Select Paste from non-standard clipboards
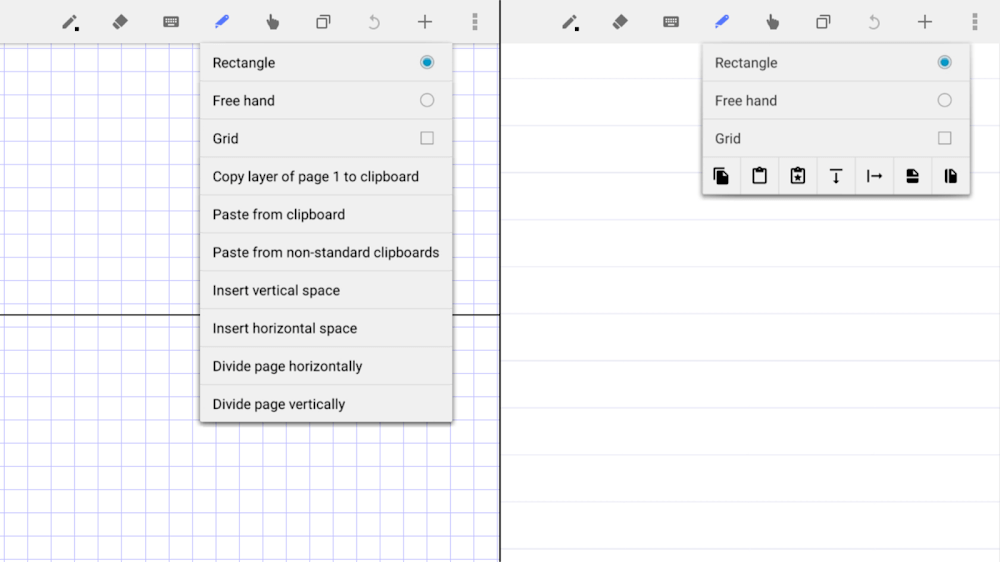Screen dimensions: 1000x562 326,252
